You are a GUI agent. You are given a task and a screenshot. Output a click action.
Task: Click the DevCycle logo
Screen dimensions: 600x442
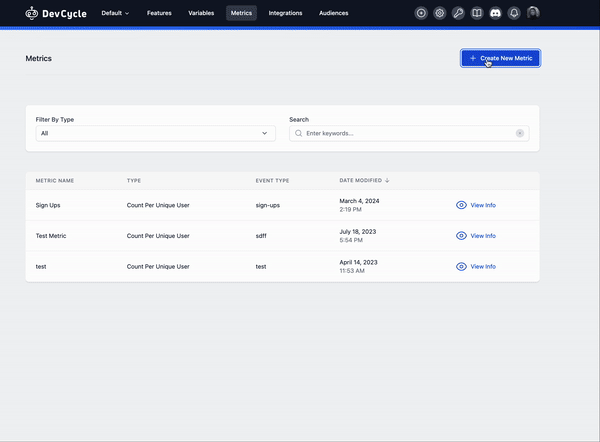pos(58,13)
